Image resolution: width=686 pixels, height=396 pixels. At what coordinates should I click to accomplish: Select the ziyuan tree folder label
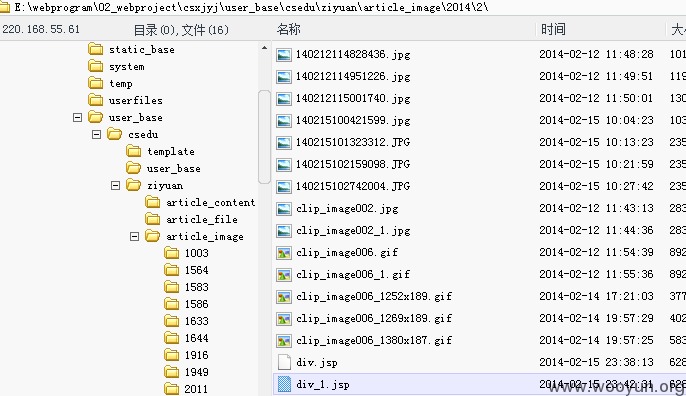coord(164,186)
